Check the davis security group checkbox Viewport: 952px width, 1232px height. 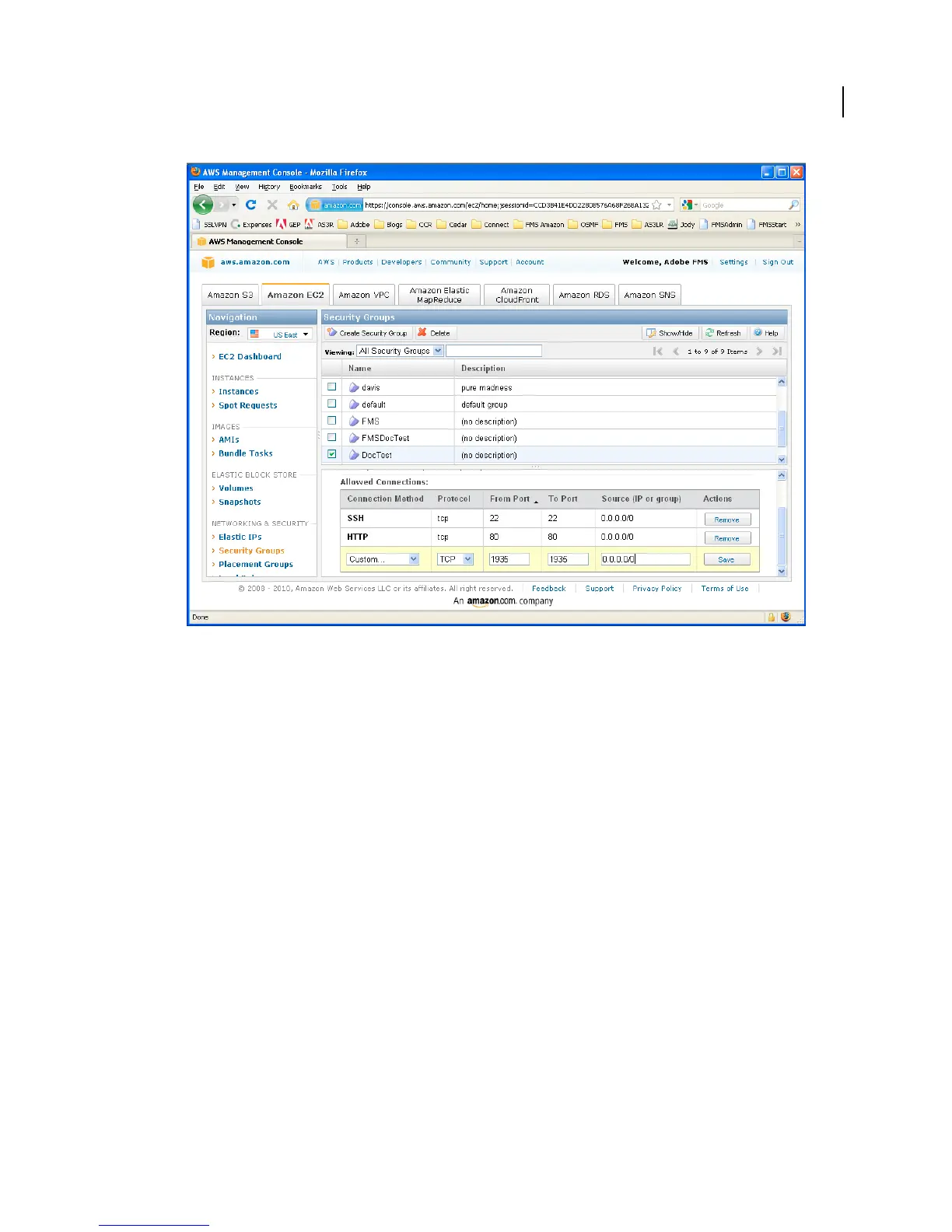click(332, 387)
